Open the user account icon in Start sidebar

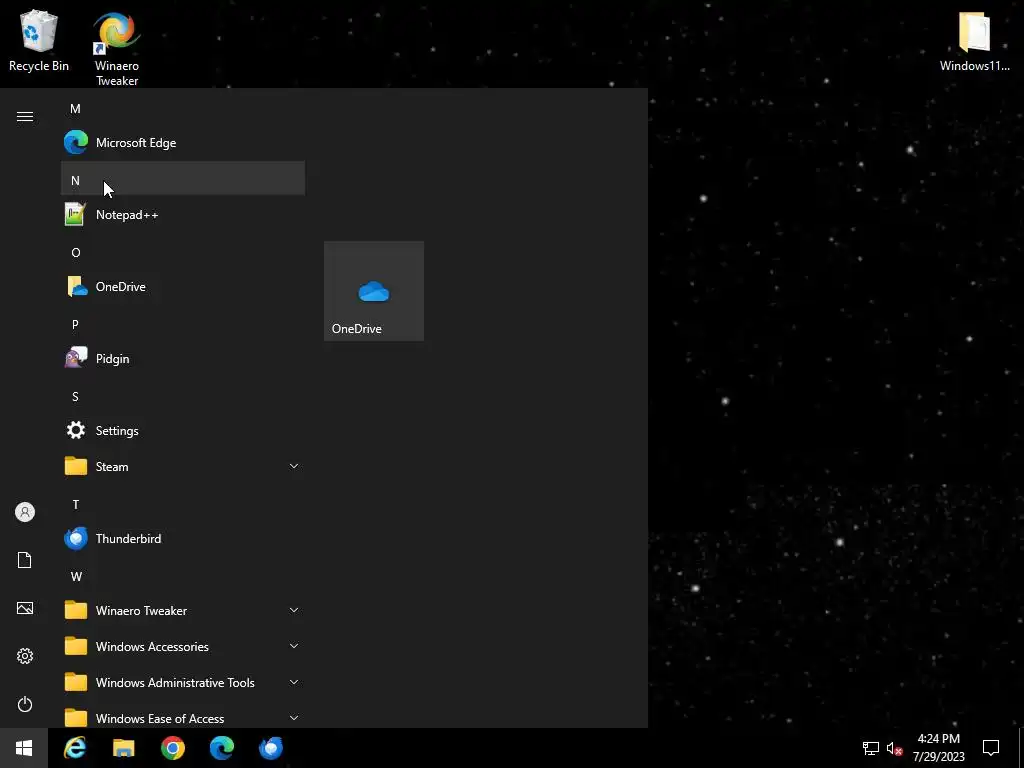coord(25,512)
